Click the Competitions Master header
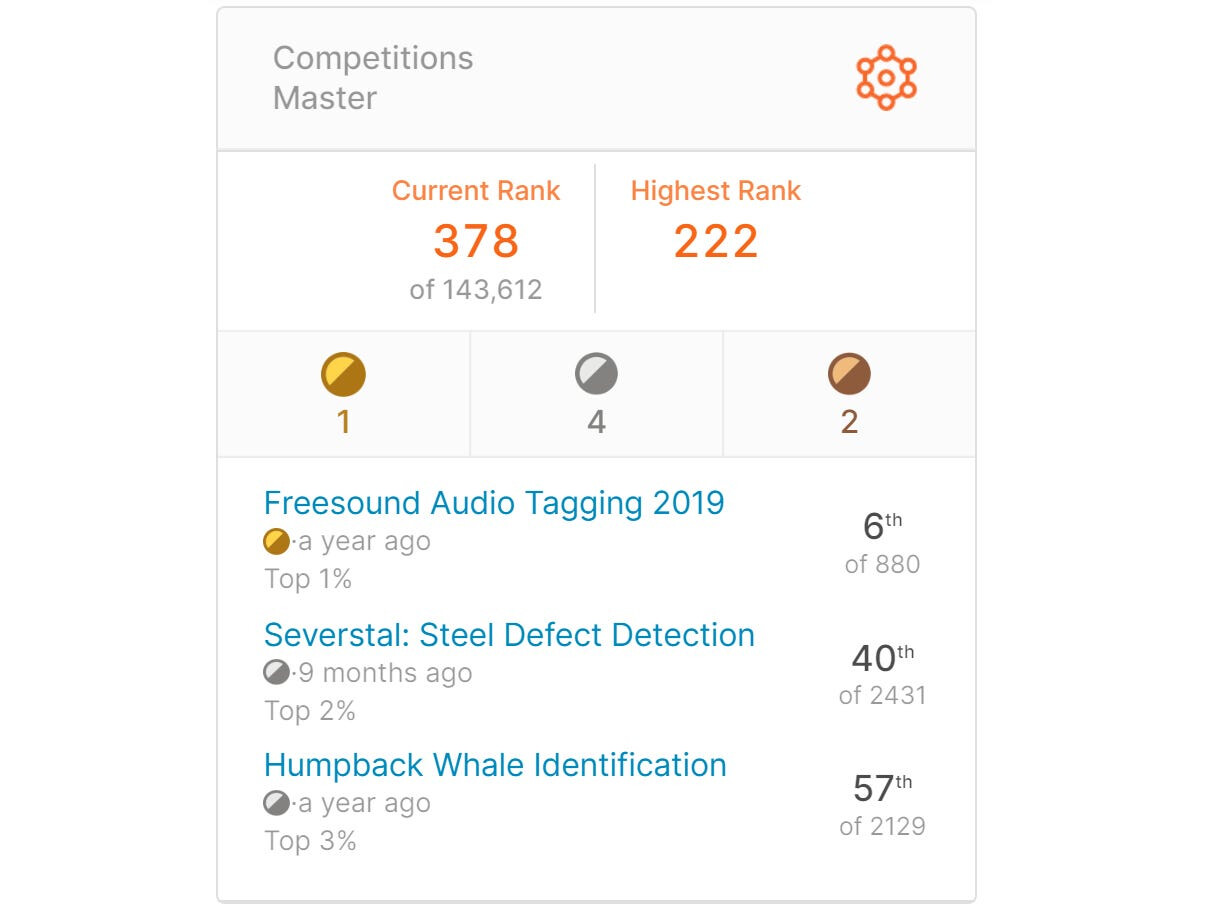The width and height of the screenshot is (1215, 911). point(373,78)
